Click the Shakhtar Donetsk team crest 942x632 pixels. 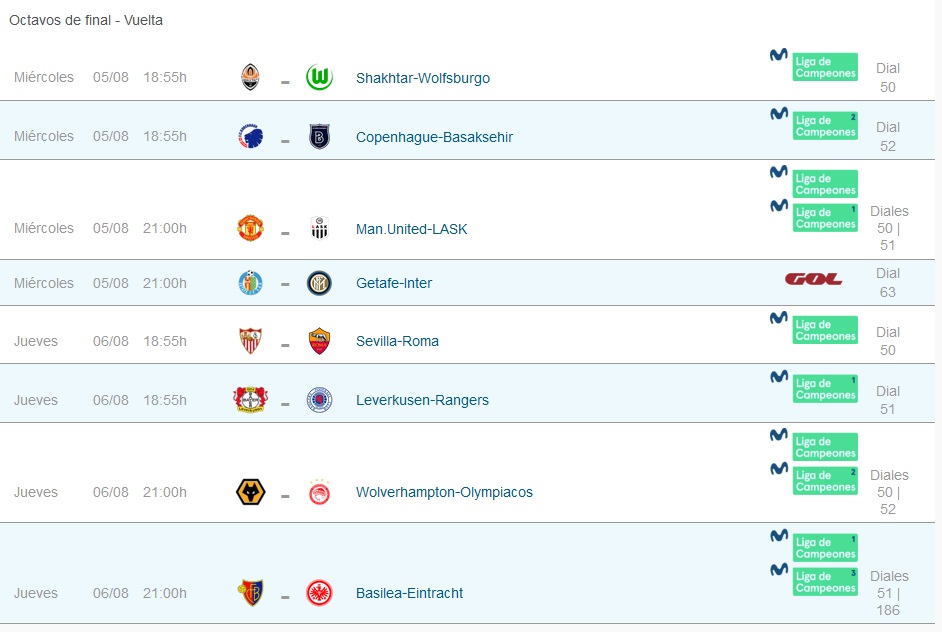click(251, 77)
